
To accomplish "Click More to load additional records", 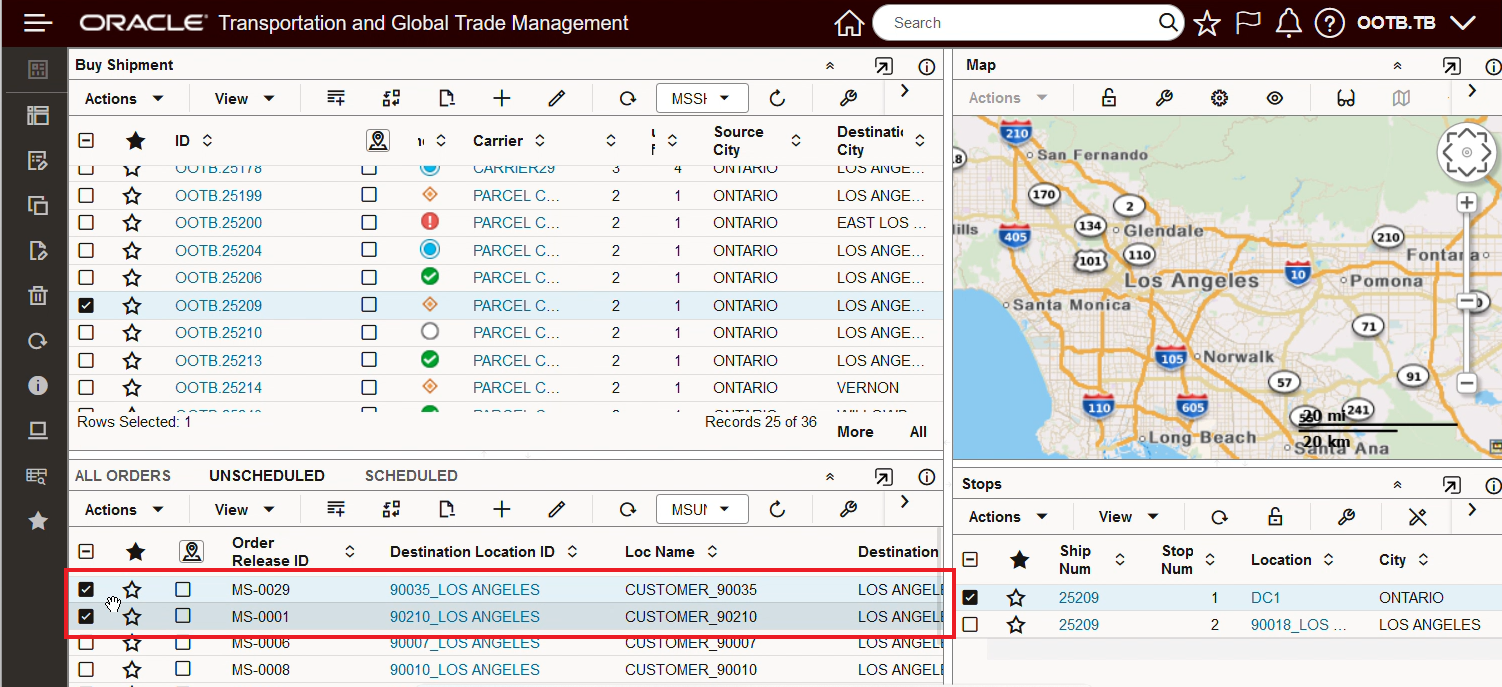I will coord(855,431).
